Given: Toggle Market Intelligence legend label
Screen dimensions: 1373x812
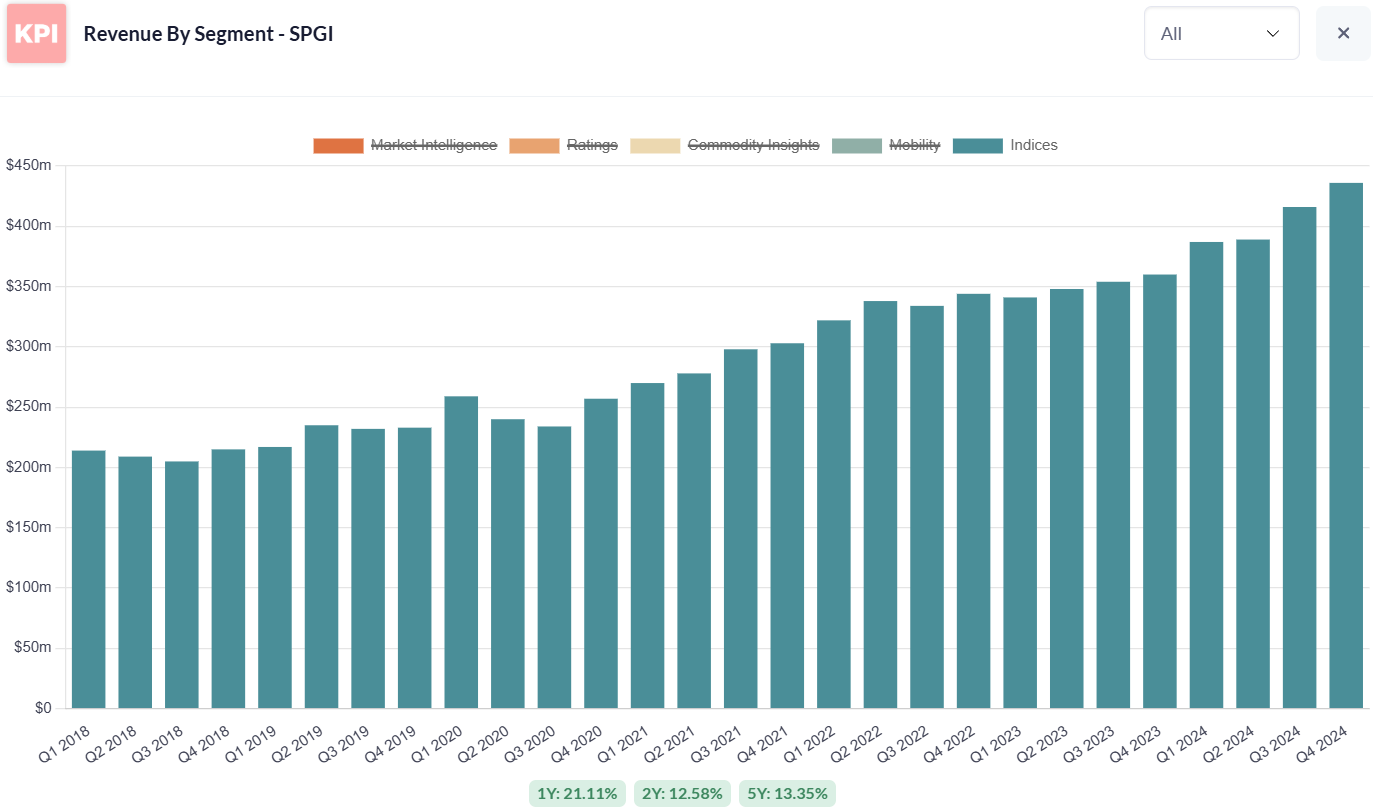Looking at the screenshot, I should pyautogui.click(x=434, y=145).
